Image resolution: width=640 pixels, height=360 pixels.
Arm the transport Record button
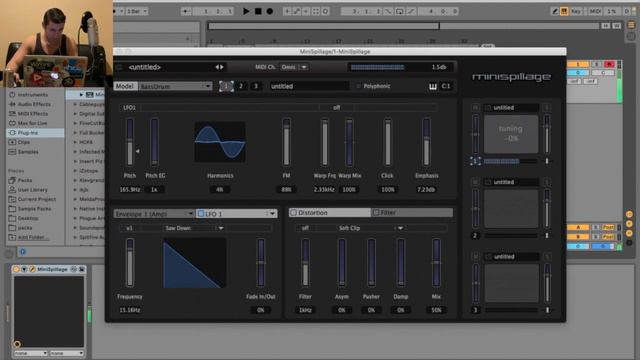(269, 11)
